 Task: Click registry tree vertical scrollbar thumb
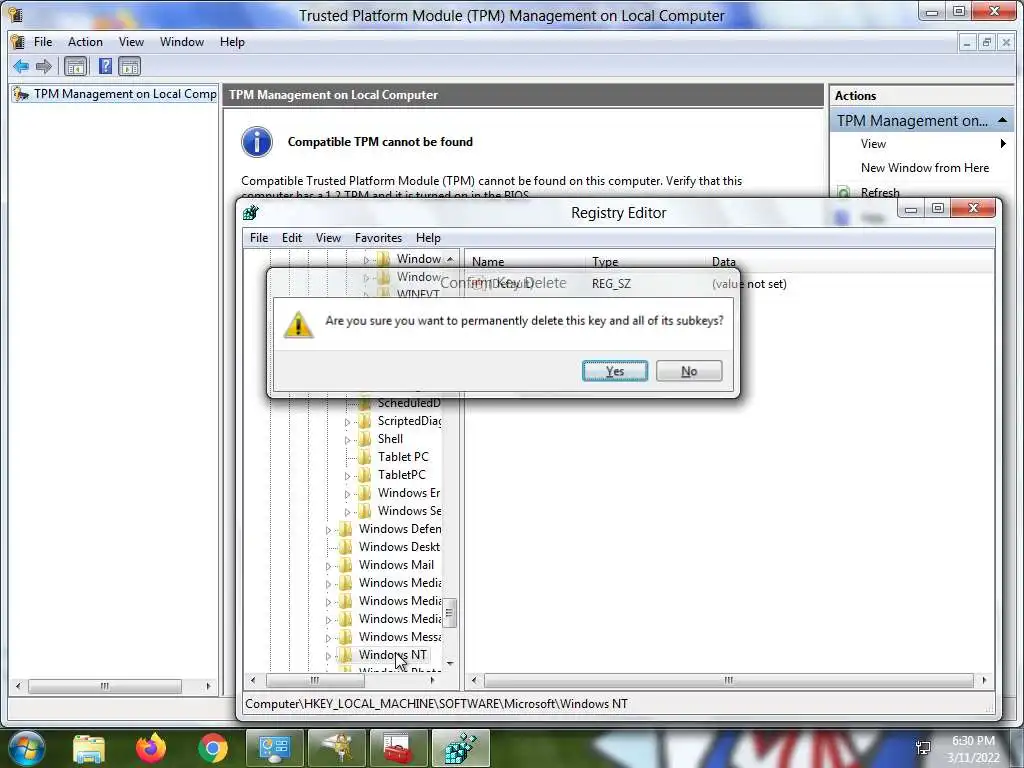coord(449,613)
